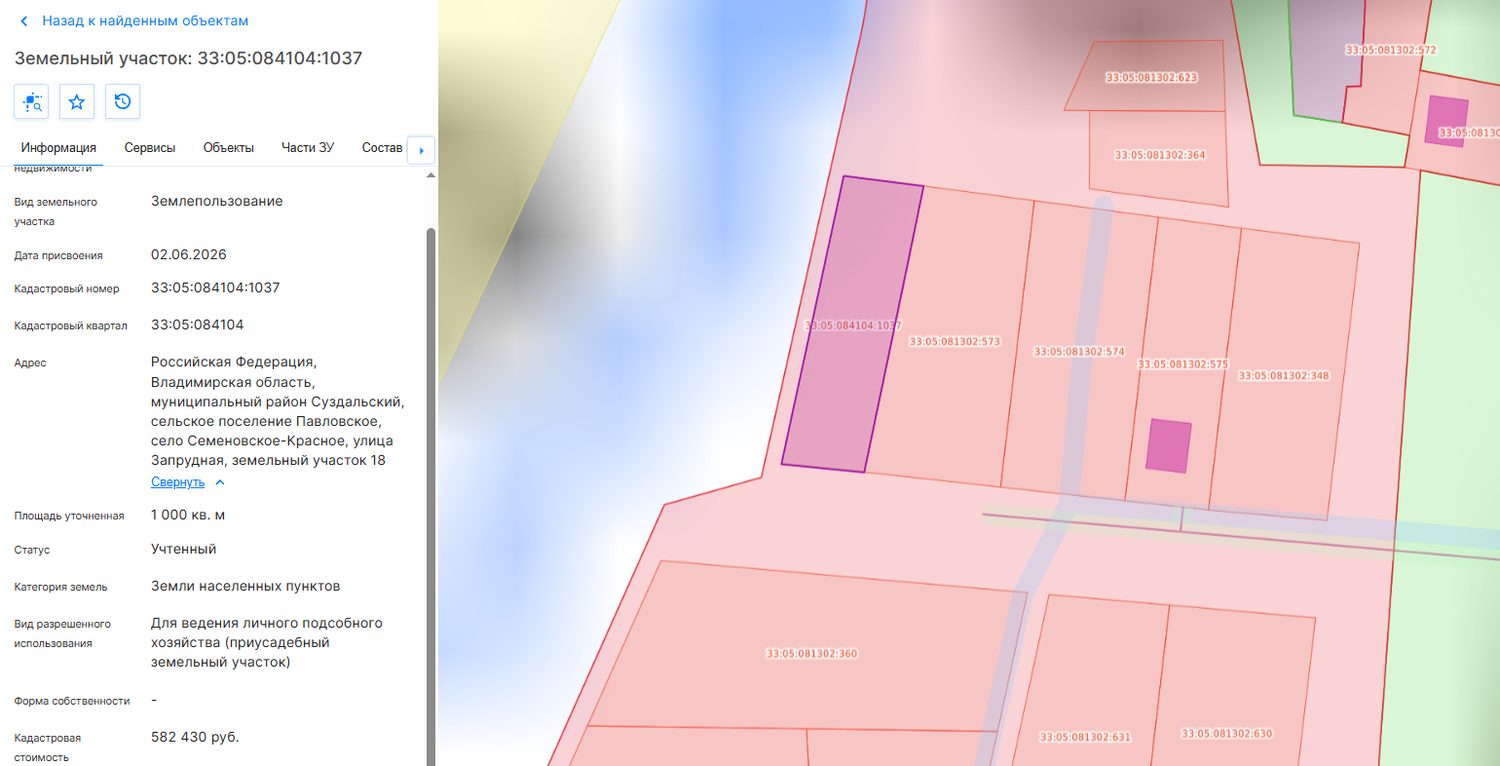Click map label 33:05:081302:364
The width and height of the screenshot is (1500, 766).
[x=1160, y=155]
